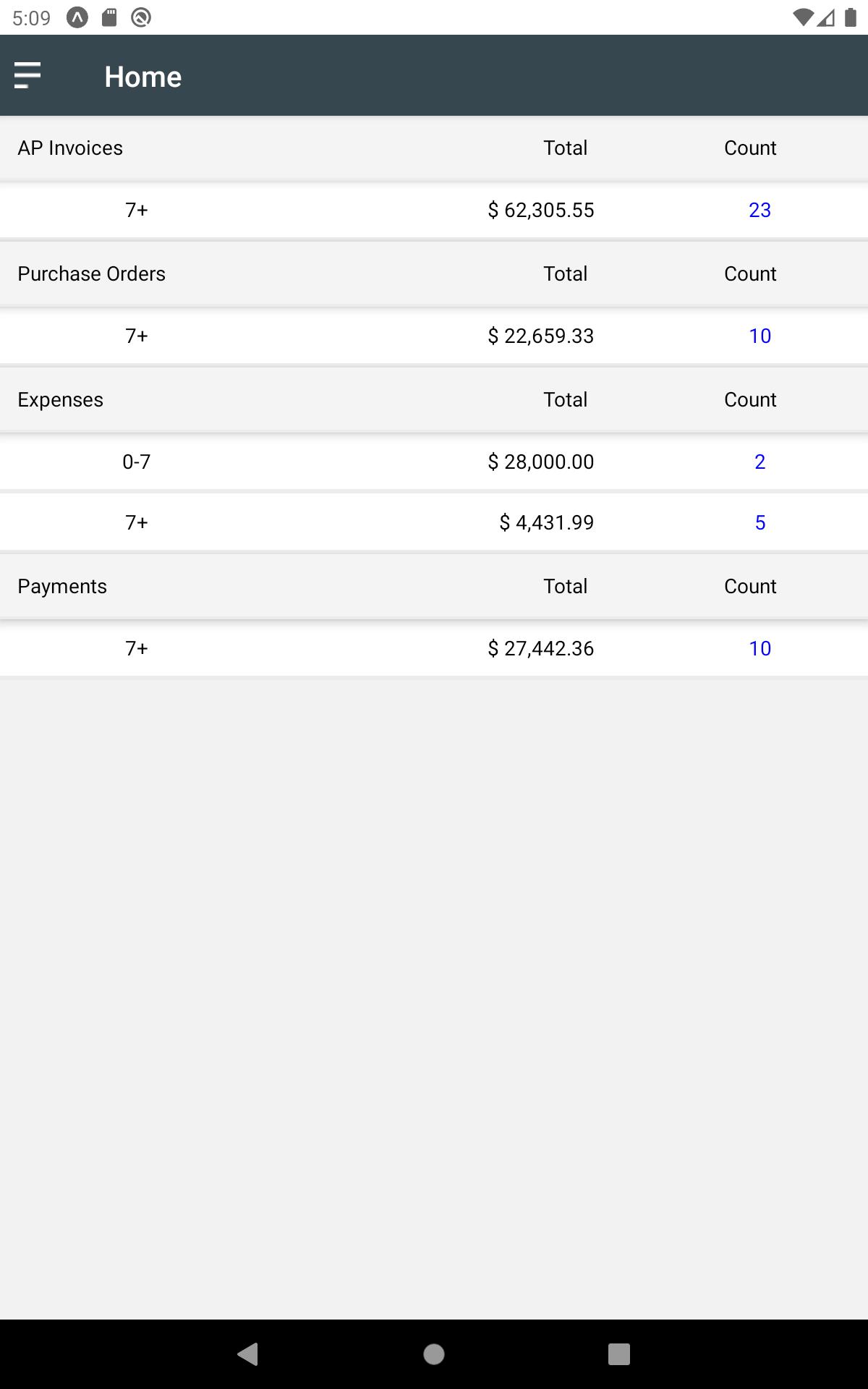The width and height of the screenshot is (868, 1389).
Task: Open Expenses 7+ count link 5
Action: pos(759,522)
